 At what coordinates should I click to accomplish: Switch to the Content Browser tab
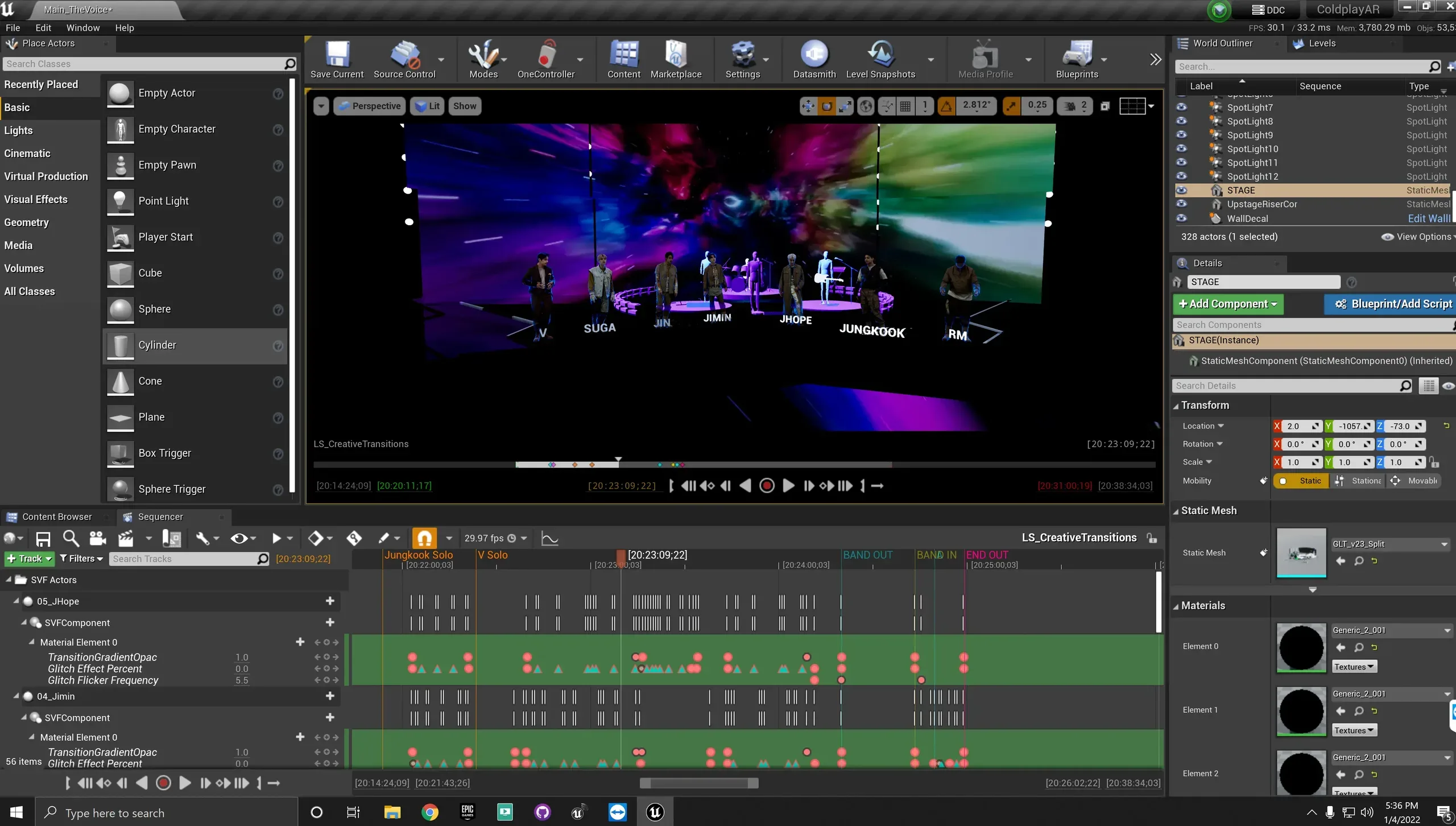[57, 517]
